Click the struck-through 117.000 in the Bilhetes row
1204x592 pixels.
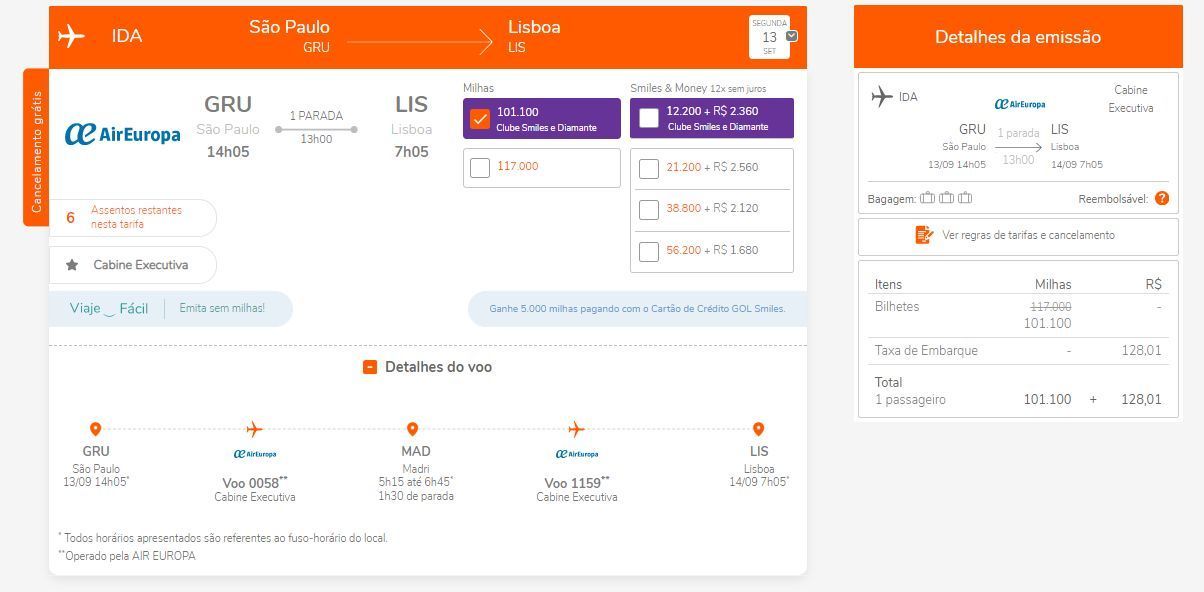[x=1051, y=307]
